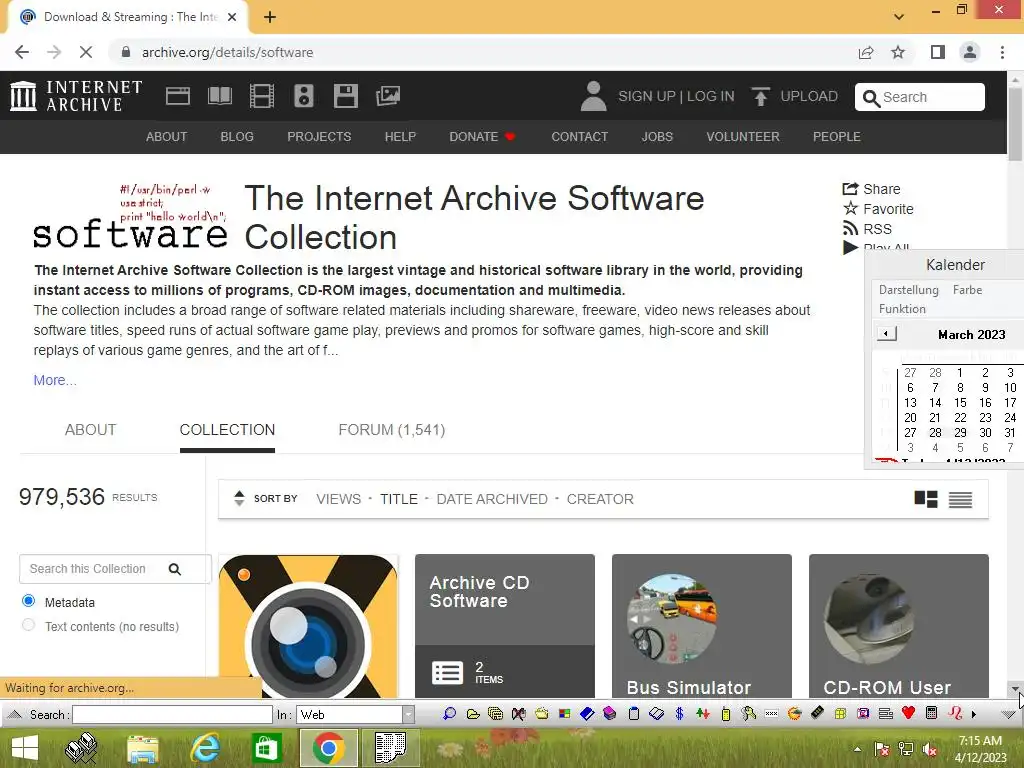Open toolbar options down triangle

[x=1008, y=715]
